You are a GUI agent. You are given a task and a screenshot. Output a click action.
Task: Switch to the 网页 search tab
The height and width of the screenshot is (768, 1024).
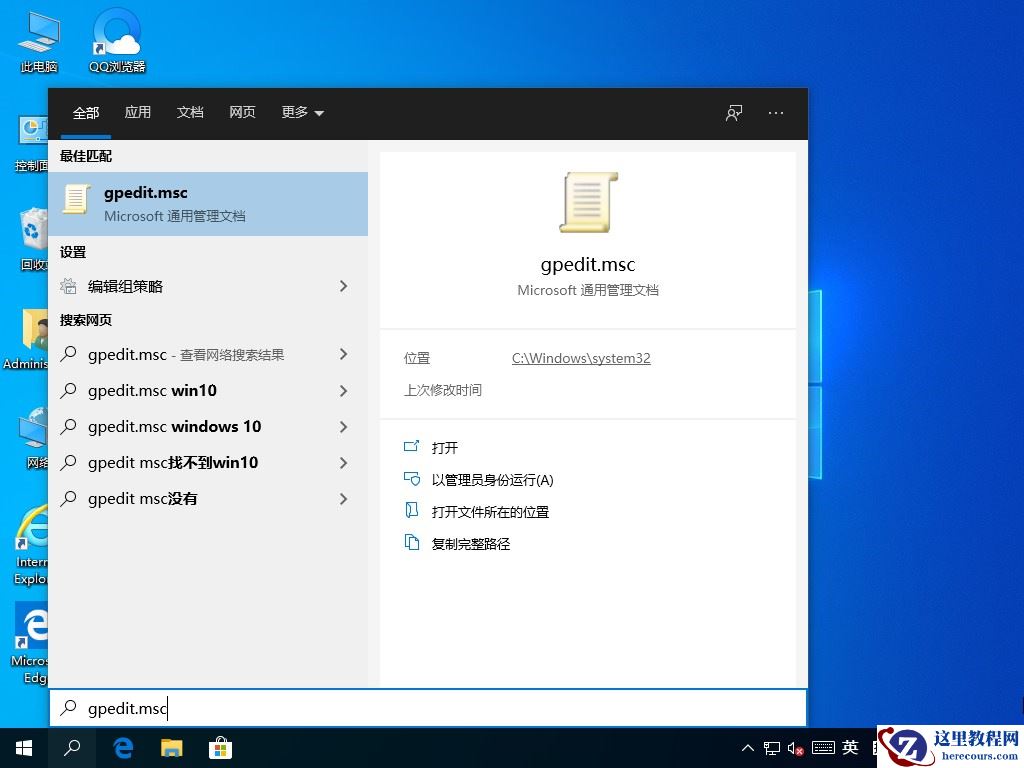pyautogui.click(x=242, y=112)
